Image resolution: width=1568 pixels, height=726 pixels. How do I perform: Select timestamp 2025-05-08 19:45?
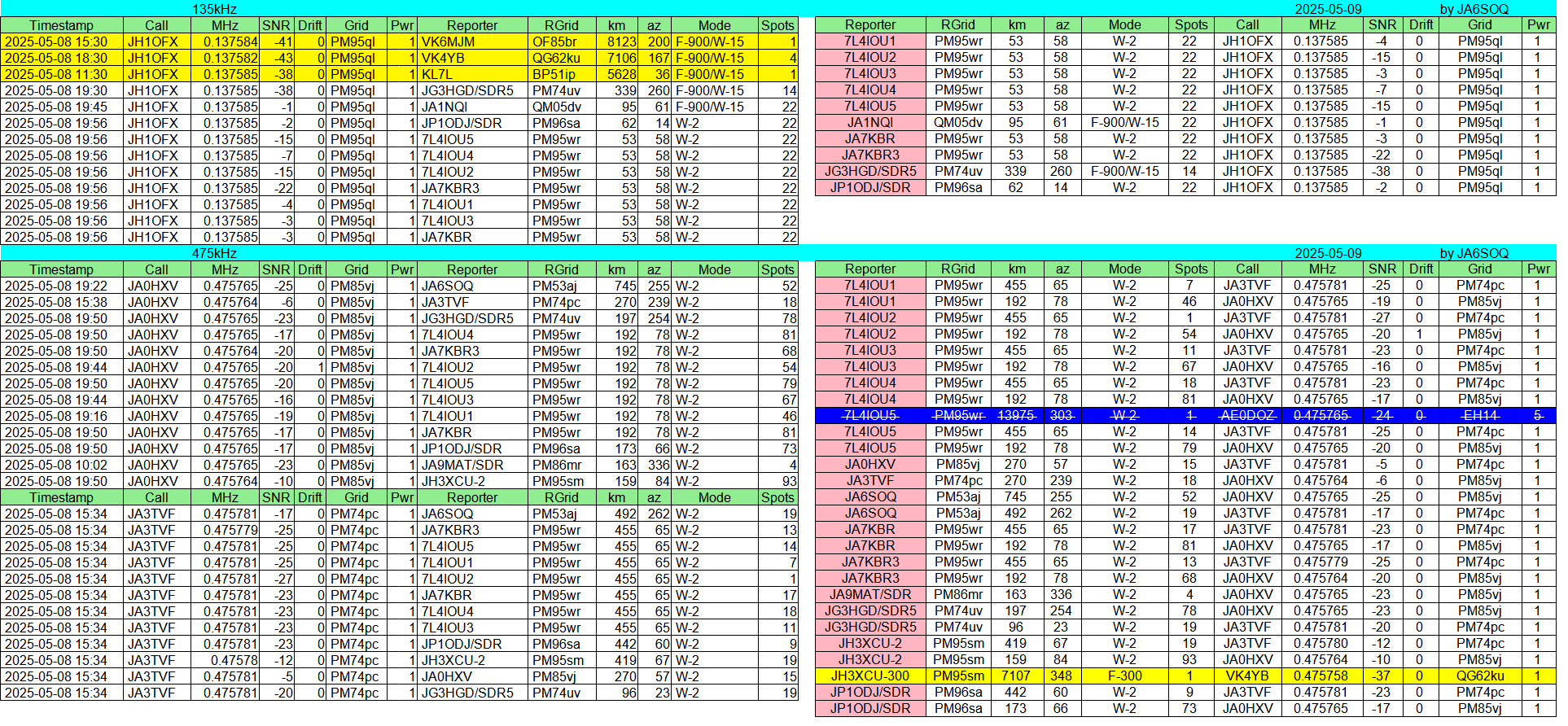point(62,107)
